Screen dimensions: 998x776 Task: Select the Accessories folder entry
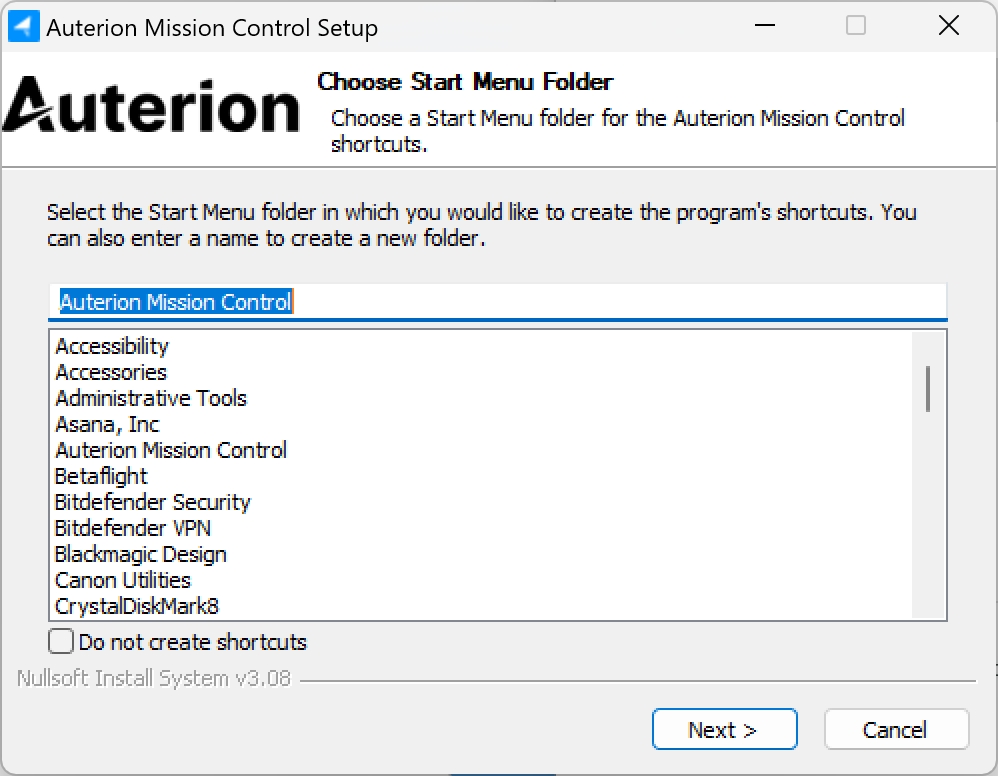(111, 373)
